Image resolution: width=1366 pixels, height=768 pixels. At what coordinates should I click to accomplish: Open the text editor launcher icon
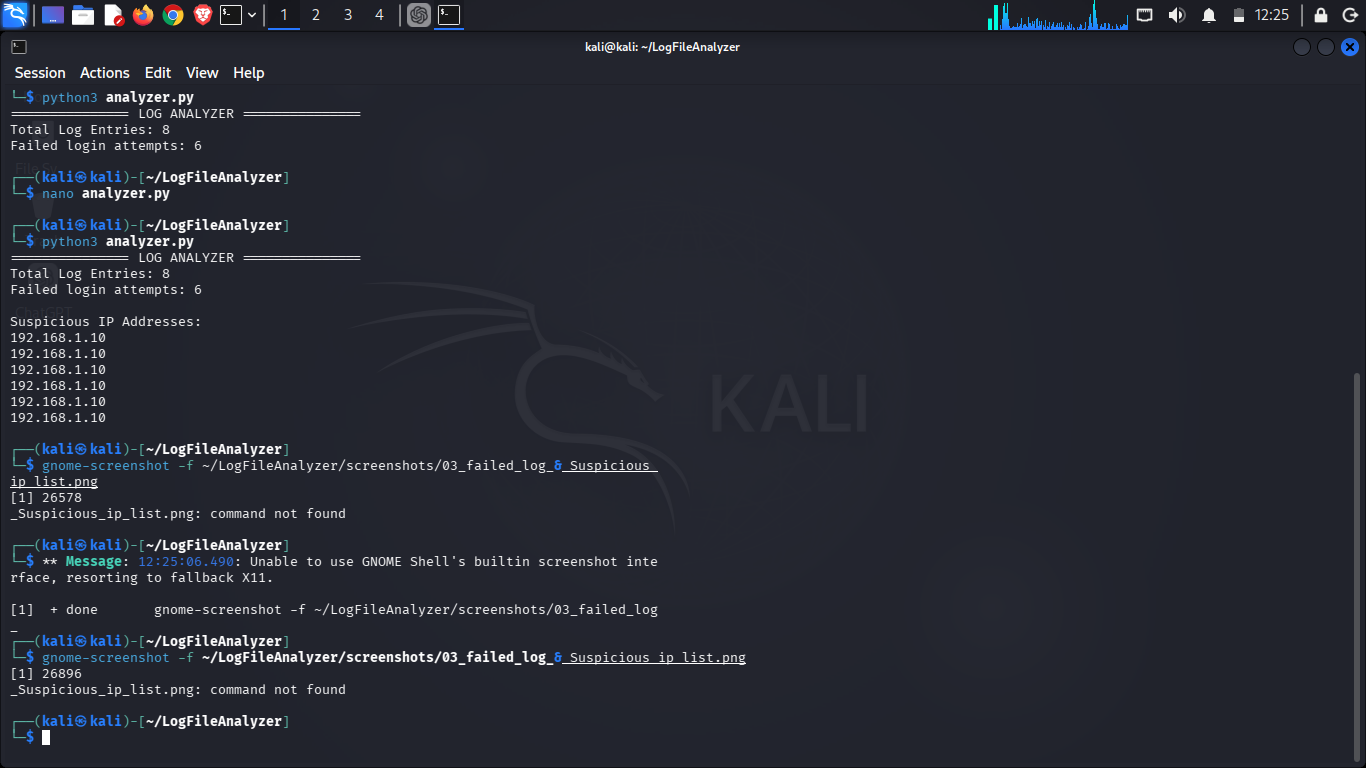[113, 15]
